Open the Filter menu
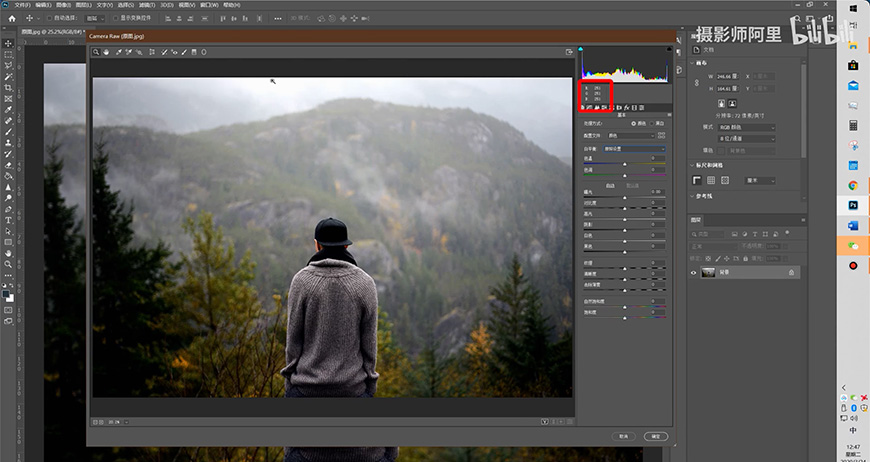870x462 pixels. point(147,5)
